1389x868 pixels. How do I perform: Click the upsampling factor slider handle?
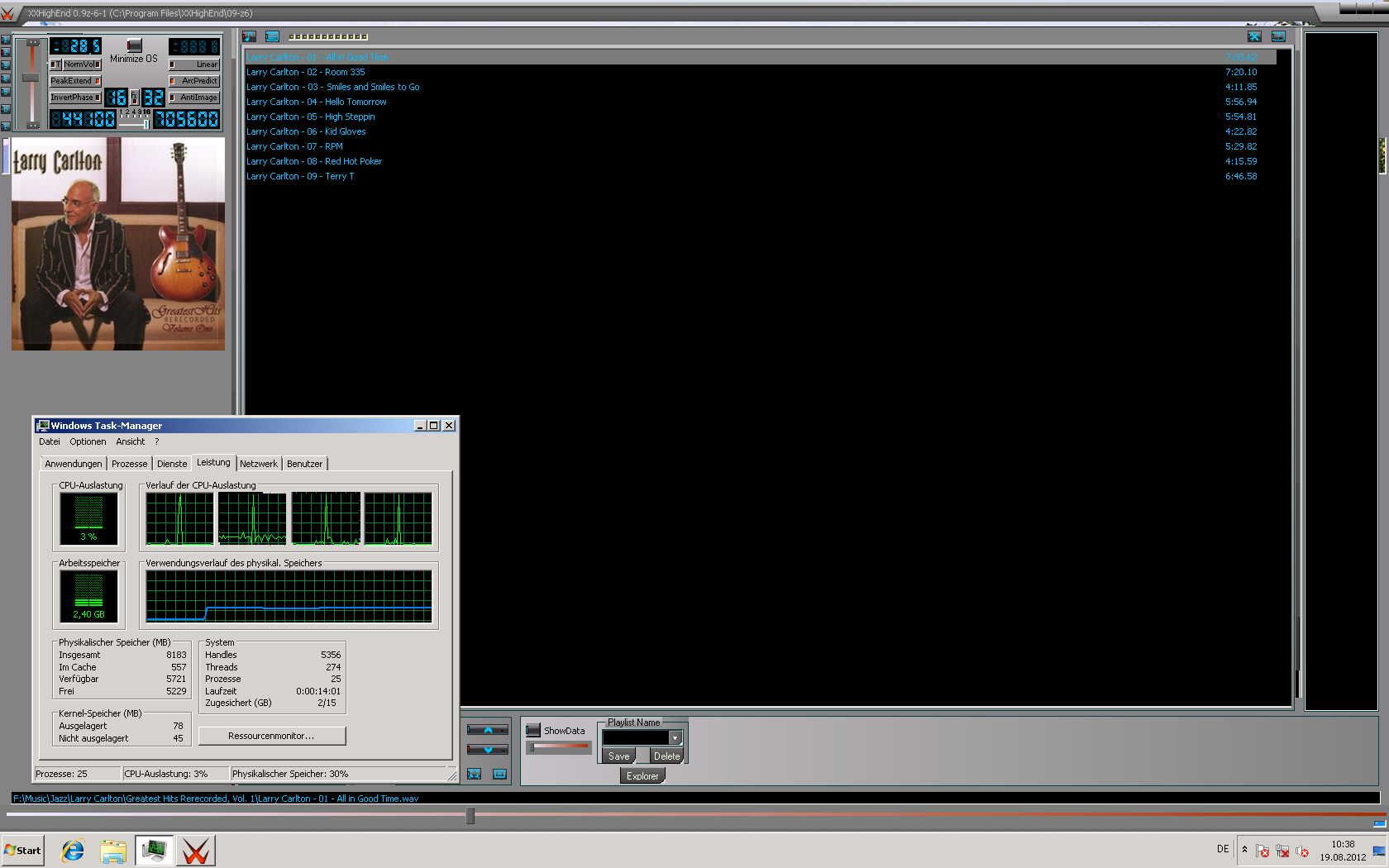point(146,124)
